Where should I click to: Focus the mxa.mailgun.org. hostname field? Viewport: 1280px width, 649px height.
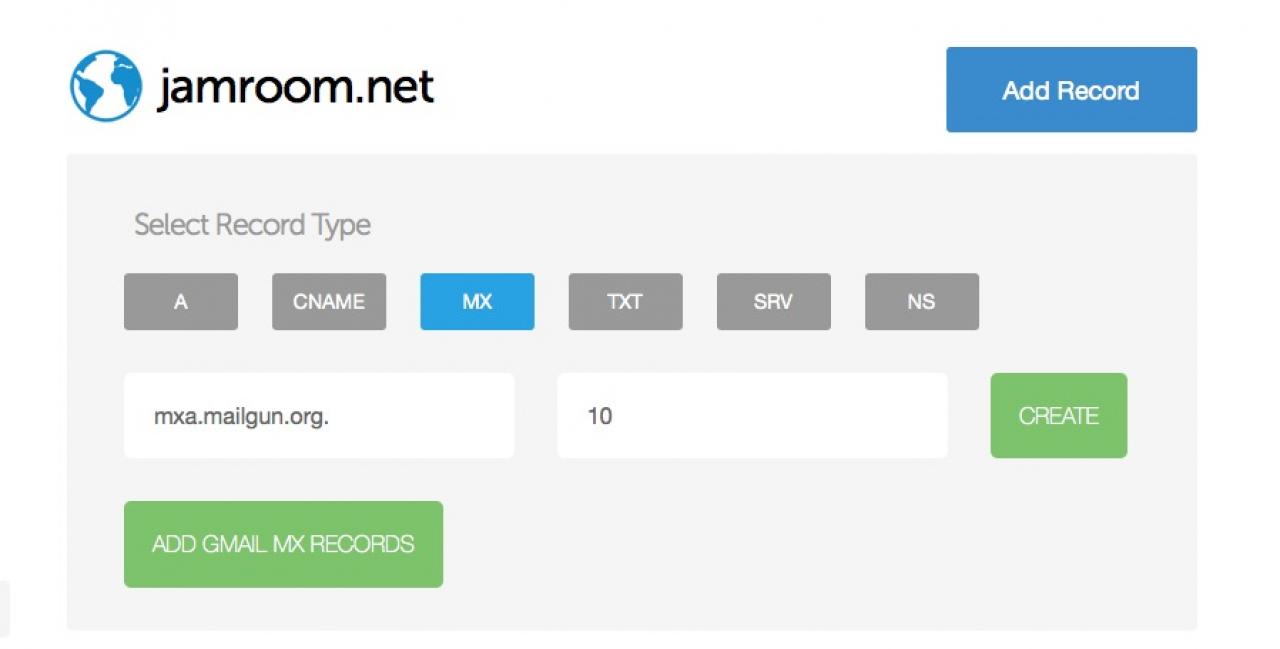click(319, 416)
